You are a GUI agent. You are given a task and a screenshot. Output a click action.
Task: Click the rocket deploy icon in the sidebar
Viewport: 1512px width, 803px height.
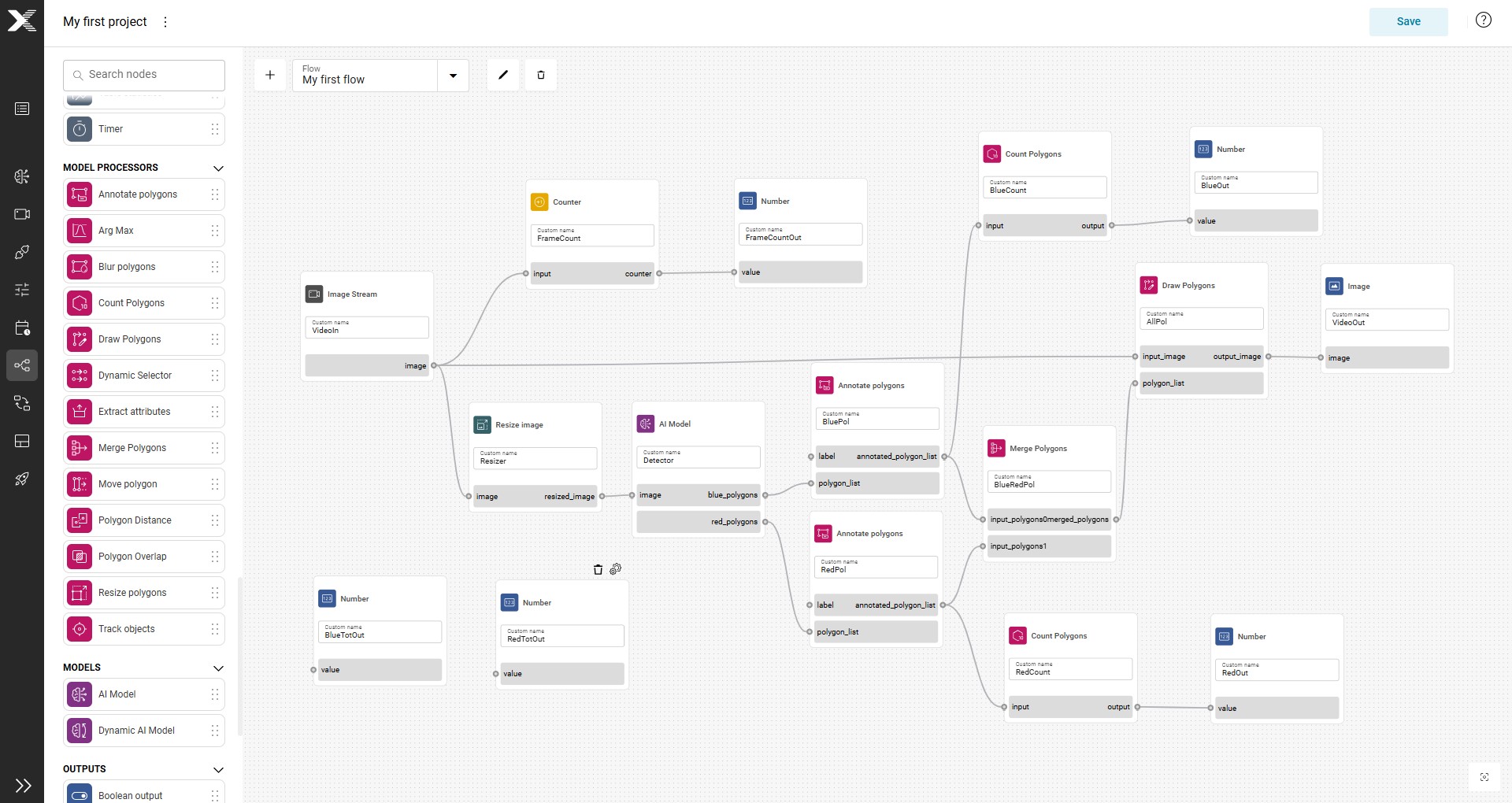[22, 479]
